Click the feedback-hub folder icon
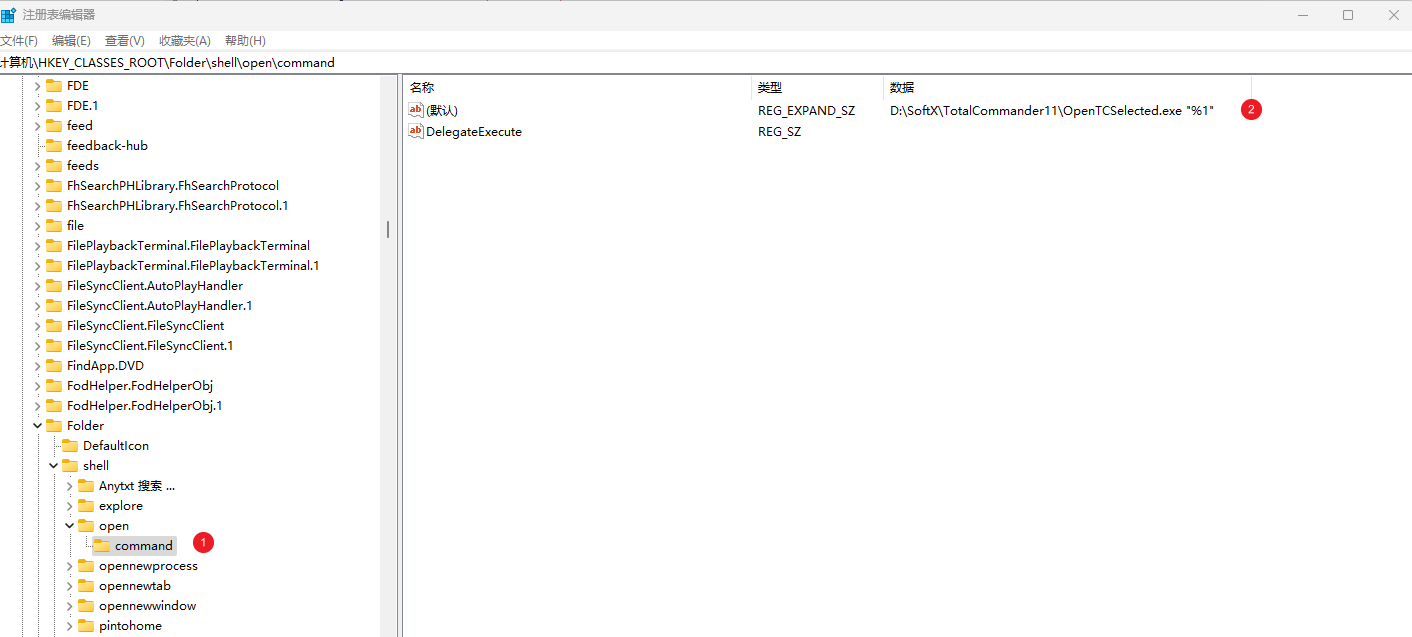Viewport: 1412px width, 637px height. 53,146
